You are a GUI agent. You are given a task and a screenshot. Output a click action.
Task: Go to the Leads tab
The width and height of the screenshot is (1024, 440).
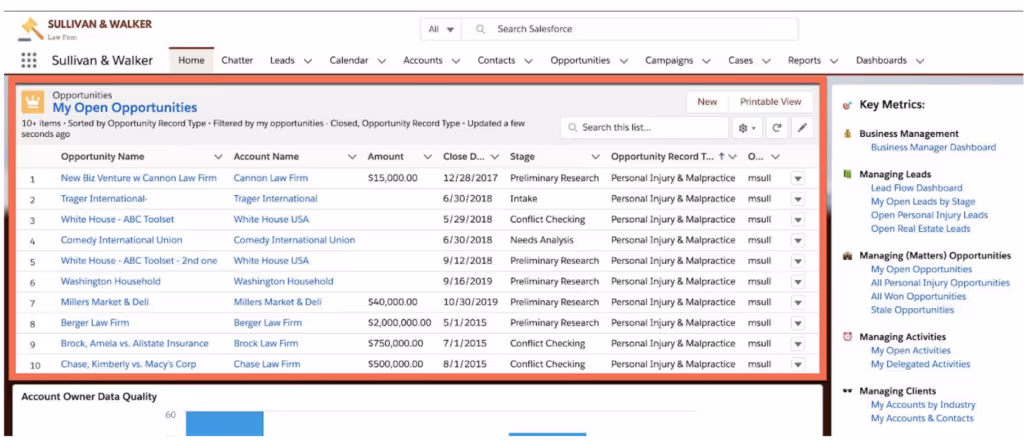pyautogui.click(x=282, y=60)
